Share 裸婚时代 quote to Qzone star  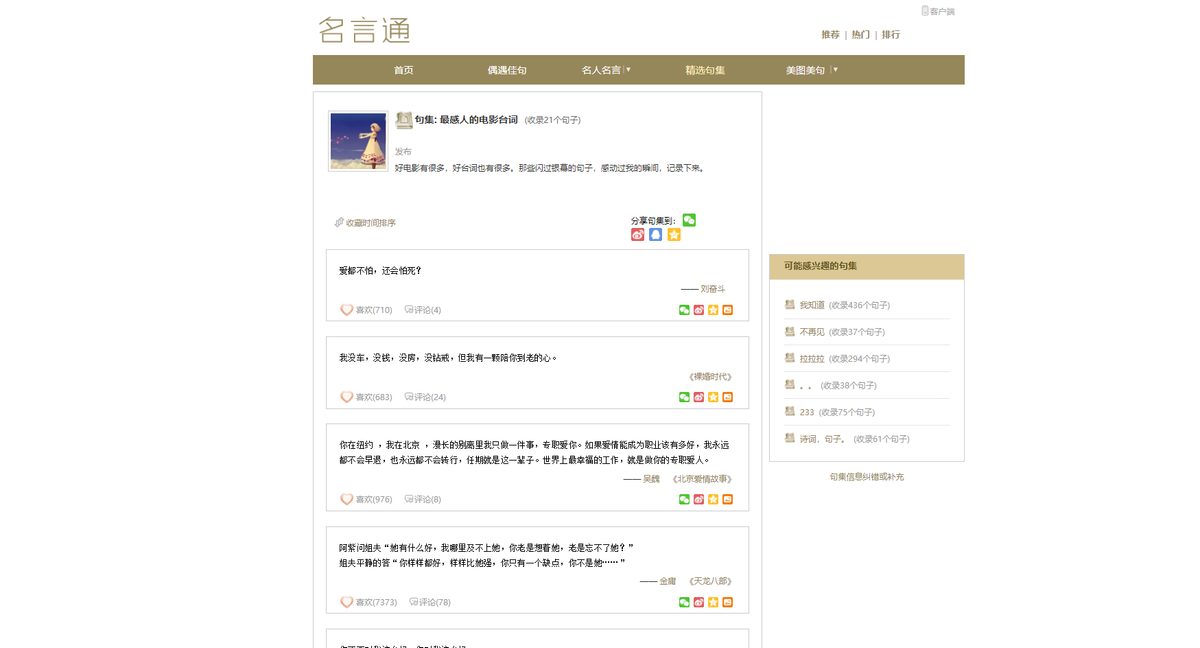713,397
